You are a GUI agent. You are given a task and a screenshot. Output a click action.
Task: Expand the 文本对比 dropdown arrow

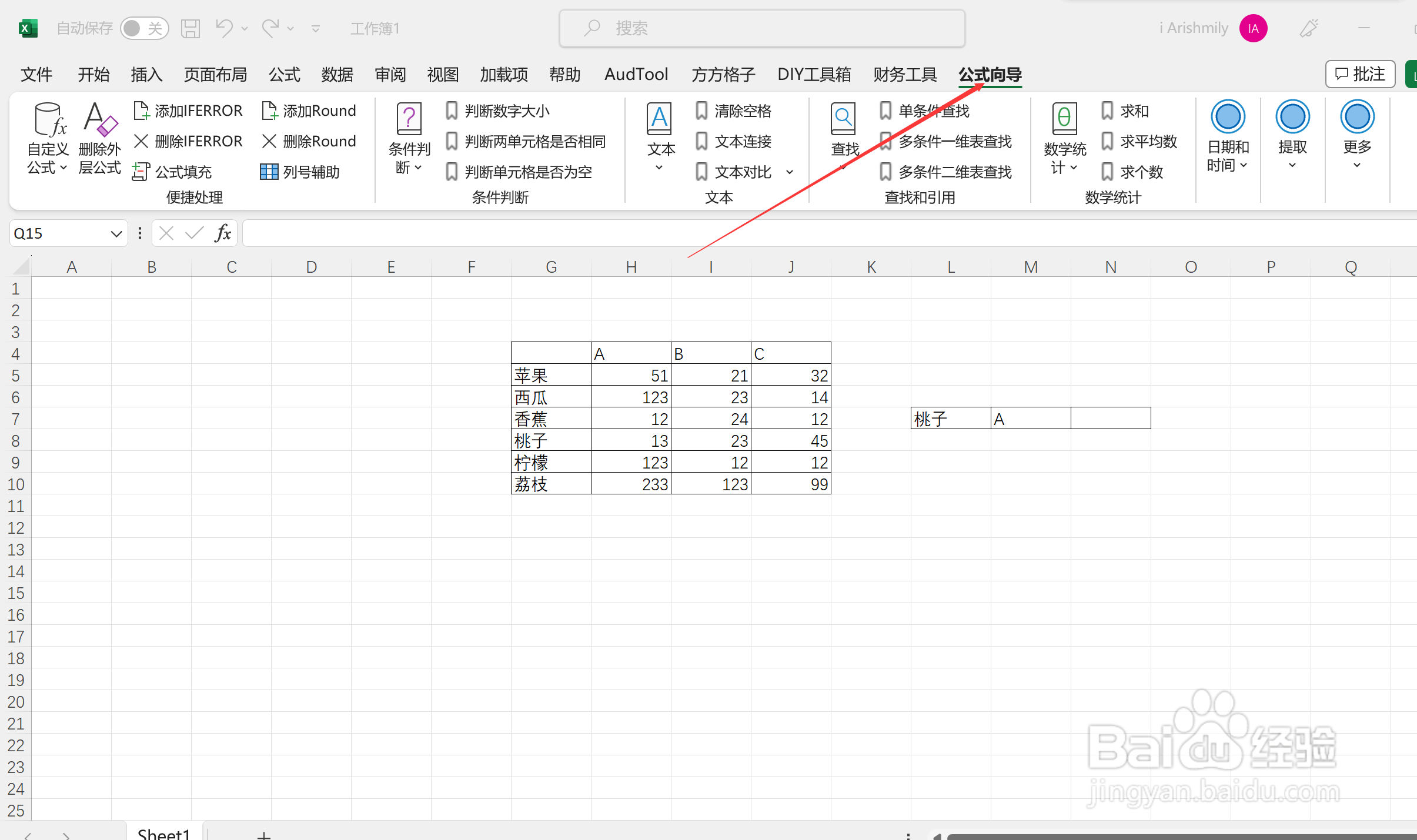pyautogui.click(x=790, y=172)
